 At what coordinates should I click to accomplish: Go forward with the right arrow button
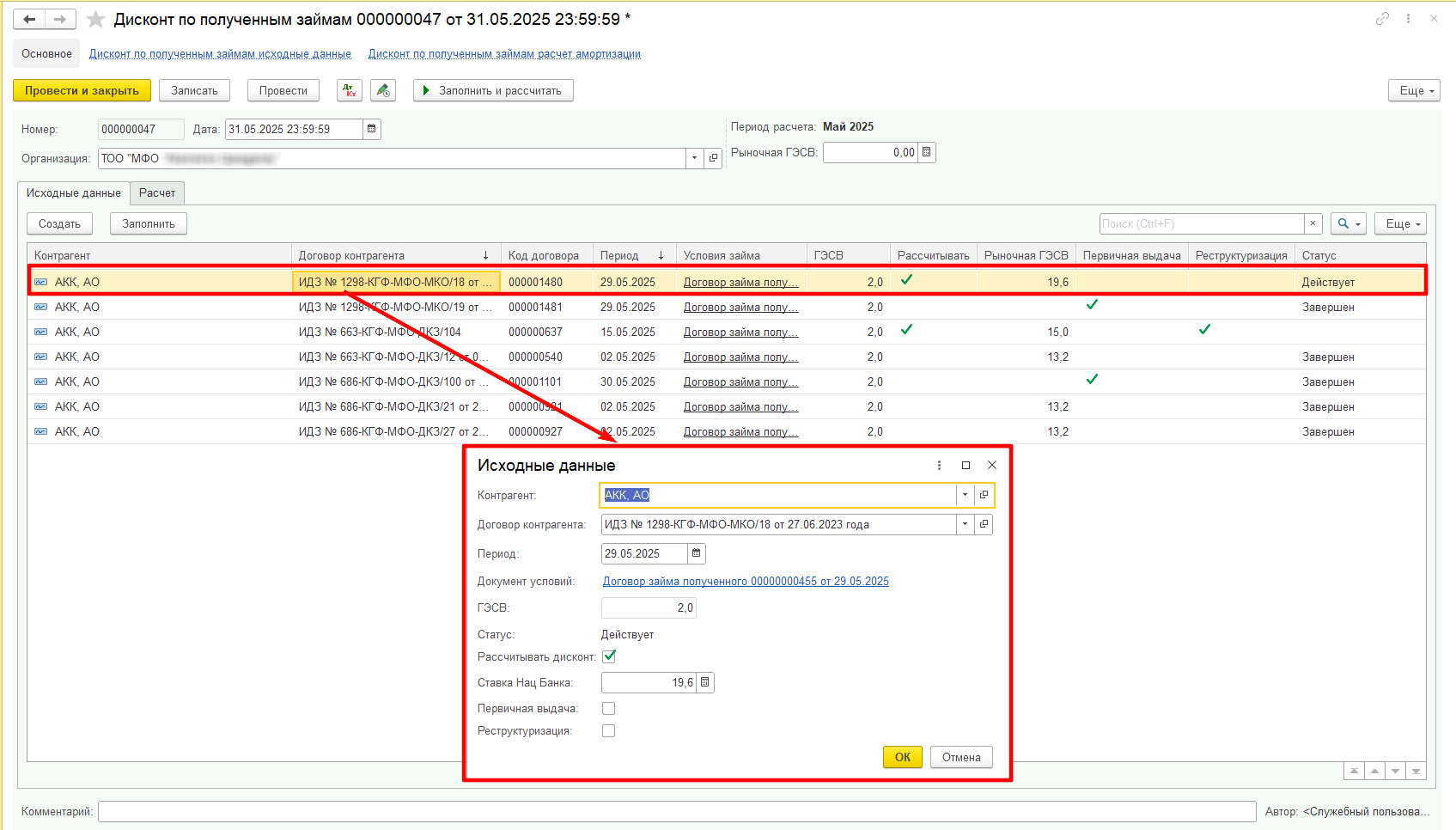pos(60,19)
